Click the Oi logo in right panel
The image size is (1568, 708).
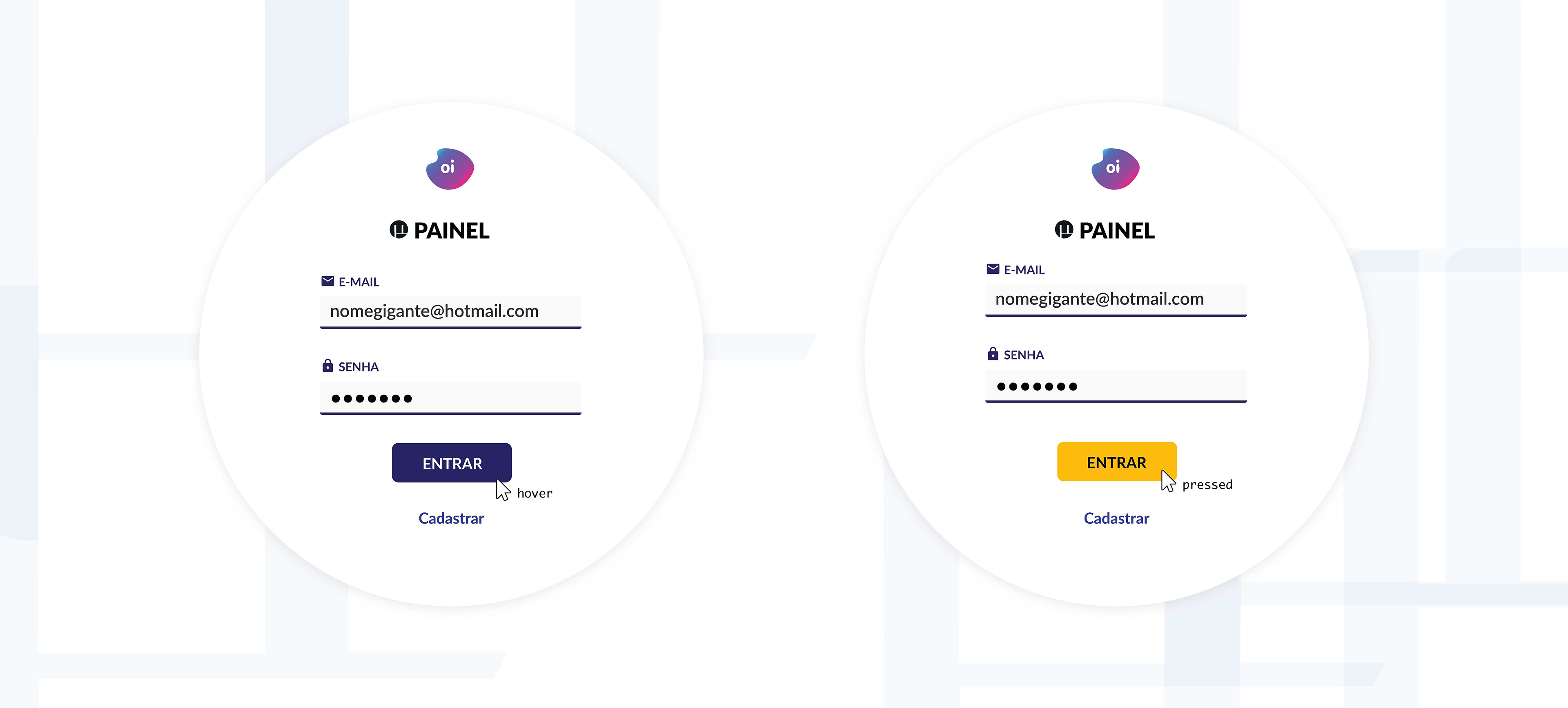pos(1115,169)
